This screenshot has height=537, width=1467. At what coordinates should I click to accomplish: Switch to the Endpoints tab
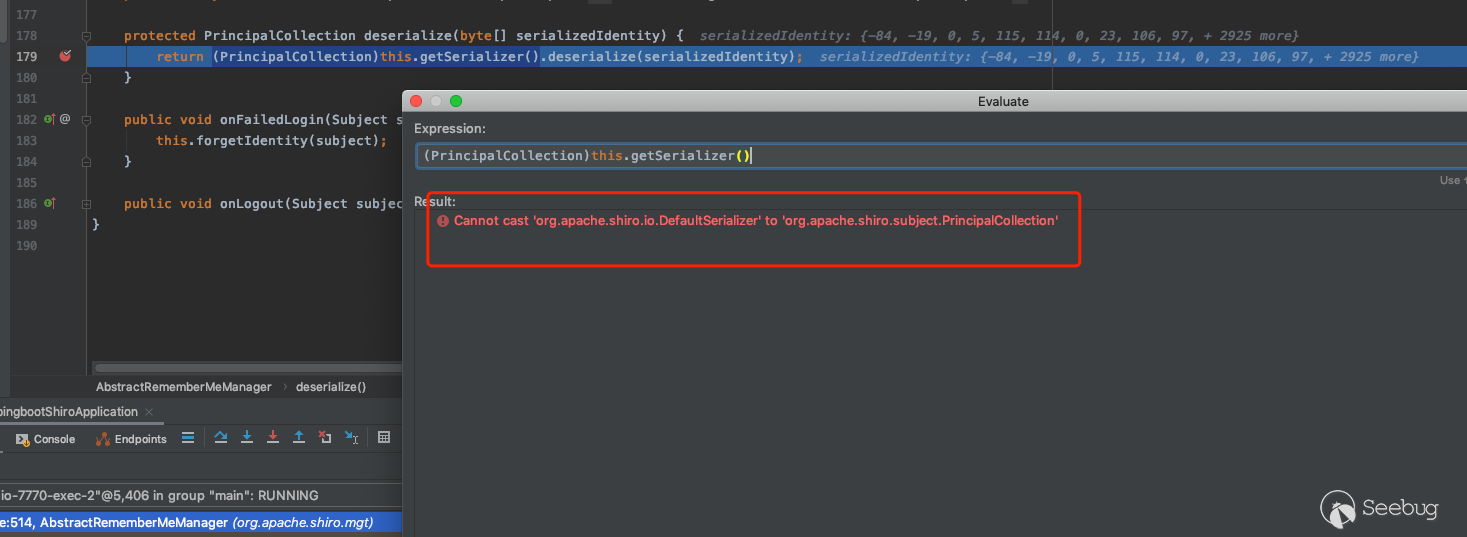131,439
